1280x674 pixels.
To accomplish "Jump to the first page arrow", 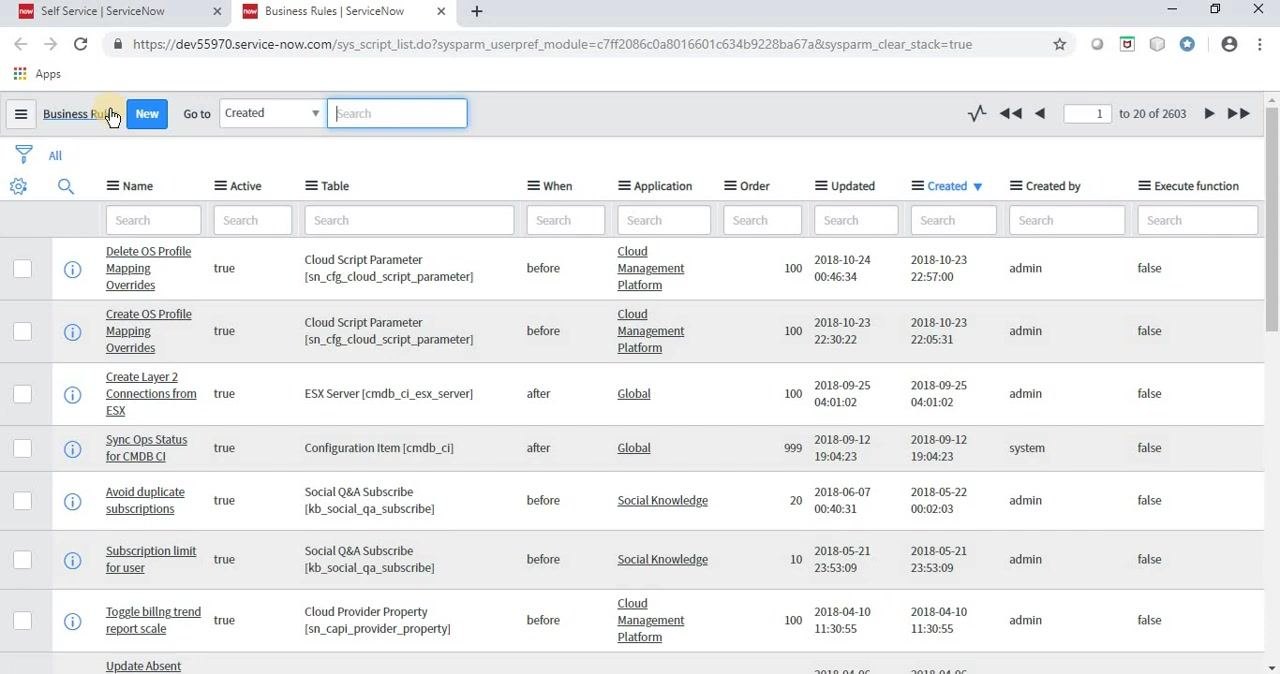I will tap(1011, 114).
